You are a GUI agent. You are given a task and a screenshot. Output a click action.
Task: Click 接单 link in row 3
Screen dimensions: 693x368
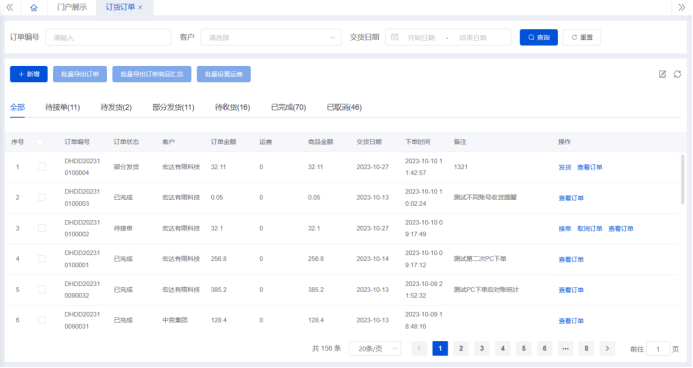(x=565, y=228)
